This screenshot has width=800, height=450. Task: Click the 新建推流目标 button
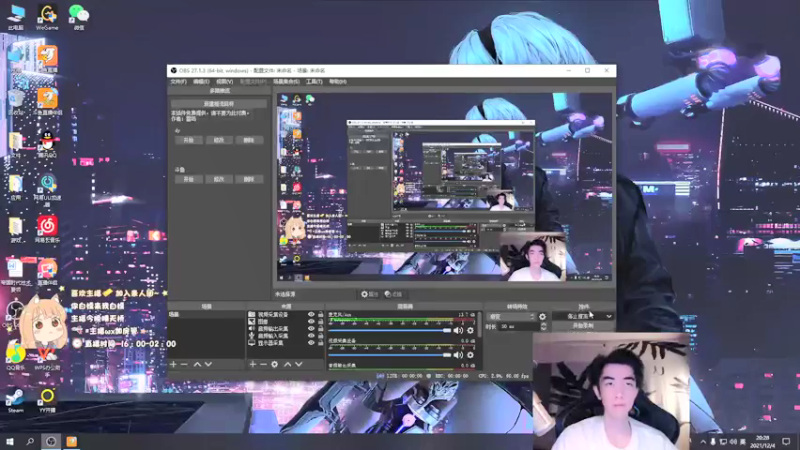coord(218,104)
